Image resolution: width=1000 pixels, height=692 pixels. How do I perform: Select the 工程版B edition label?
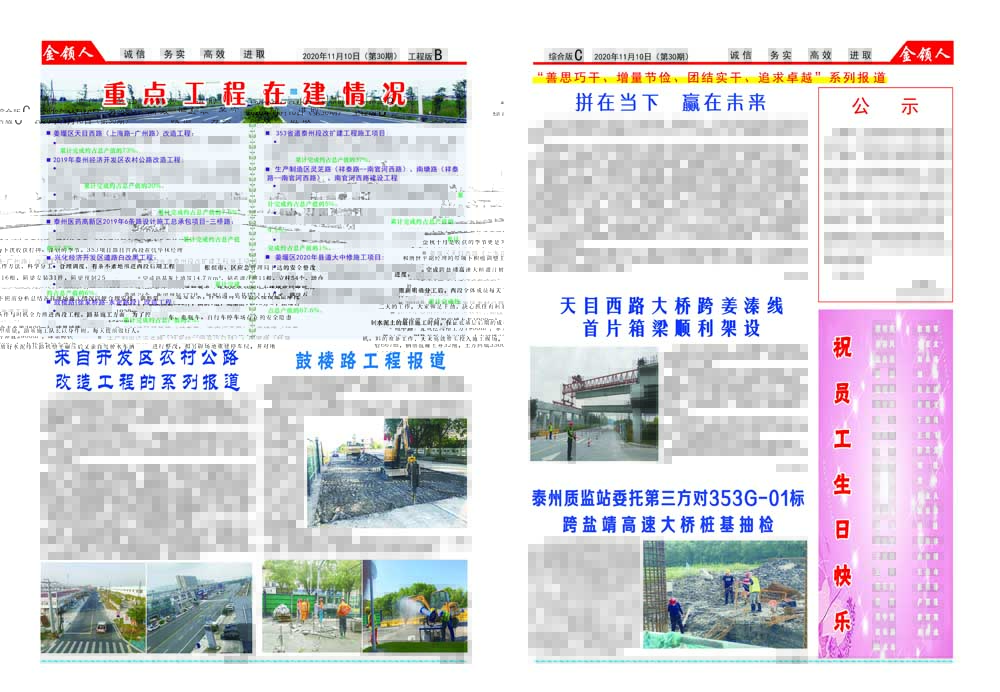(x=425, y=55)
